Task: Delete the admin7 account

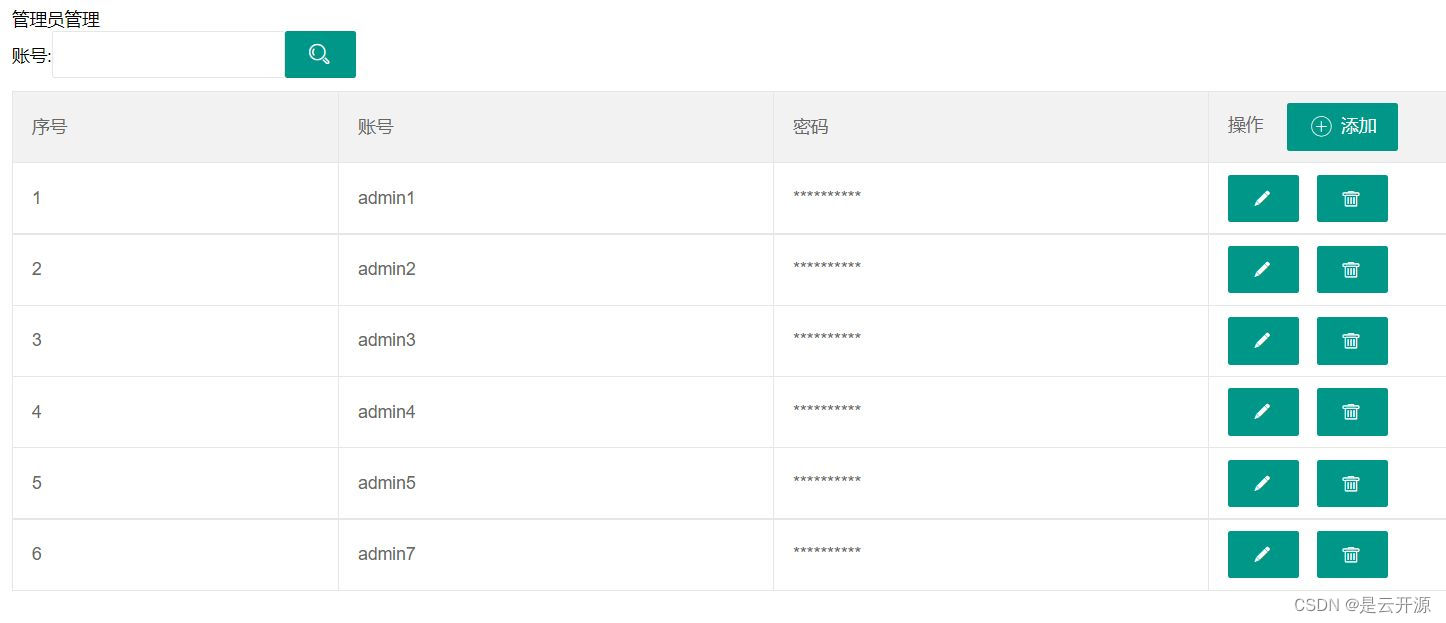Action: coord(1352,554)
